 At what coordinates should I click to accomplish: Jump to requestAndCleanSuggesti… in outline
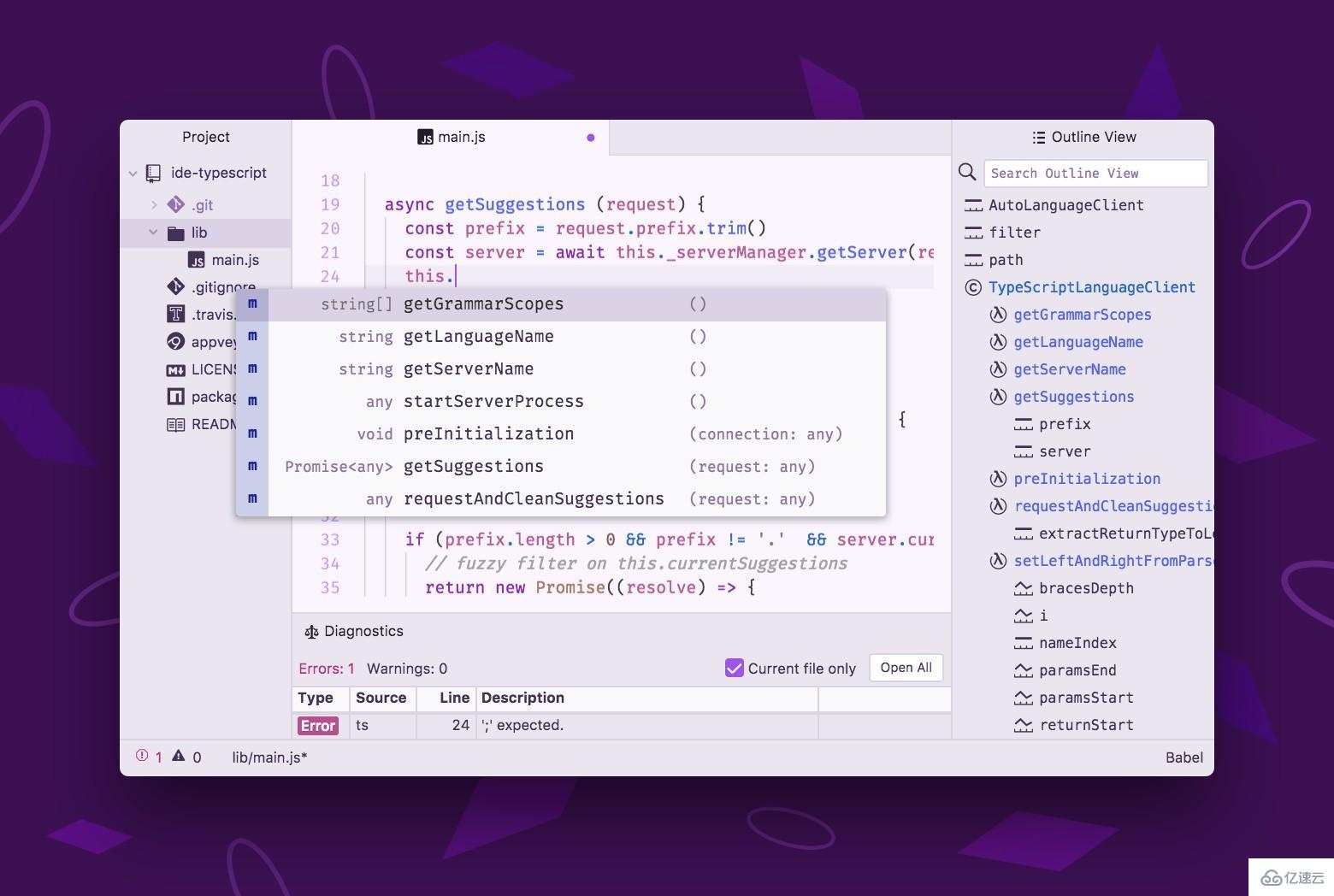point(1113,506)
